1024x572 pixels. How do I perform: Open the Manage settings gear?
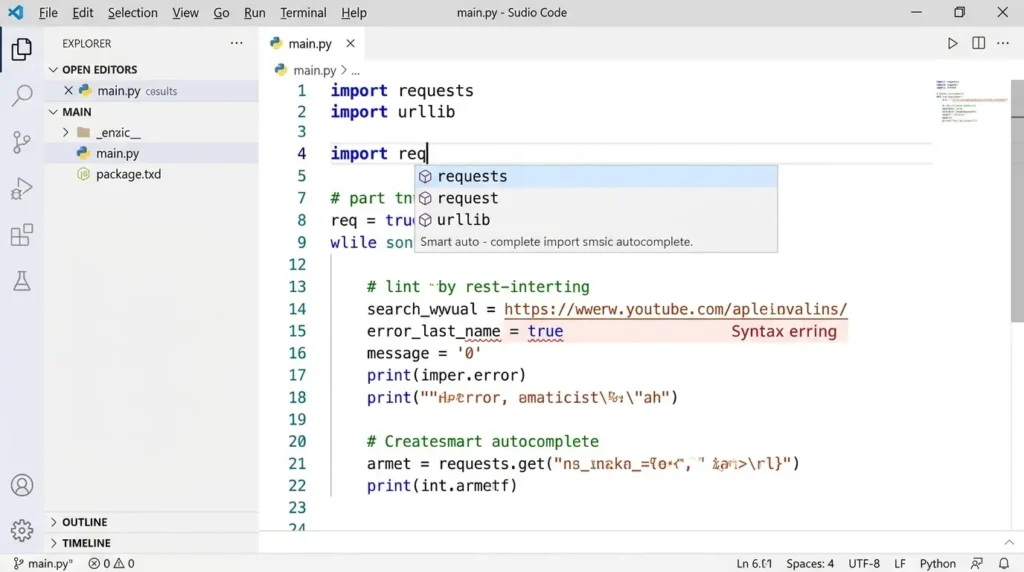point(22,530)
